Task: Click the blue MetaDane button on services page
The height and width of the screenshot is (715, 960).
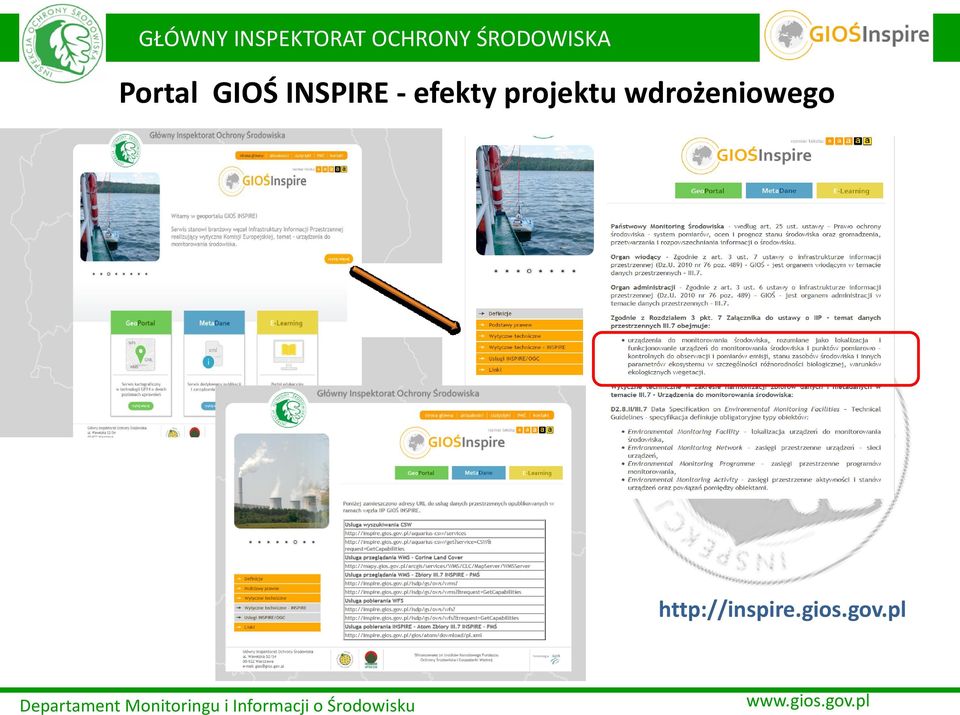Action: click(478, 473)
